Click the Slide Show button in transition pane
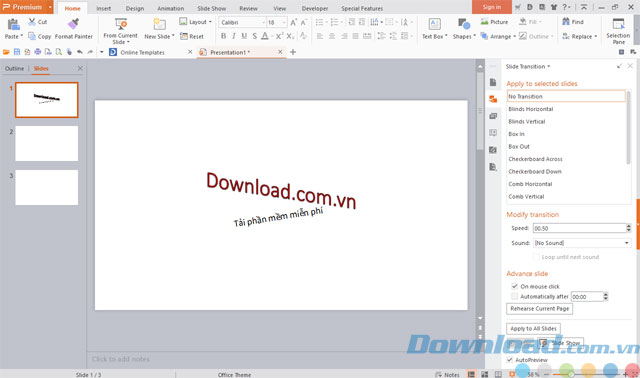The image size is (640, 378). click(x=561, y=343)
